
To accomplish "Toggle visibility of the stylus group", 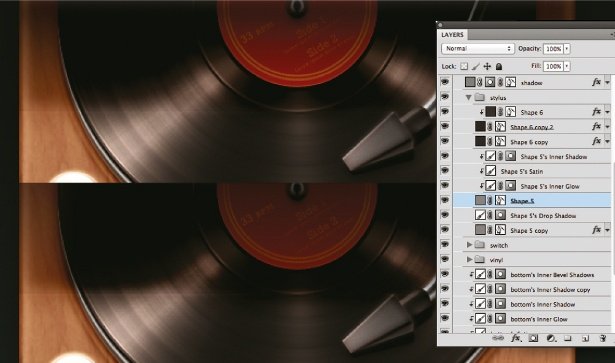I will coord(444,97).
